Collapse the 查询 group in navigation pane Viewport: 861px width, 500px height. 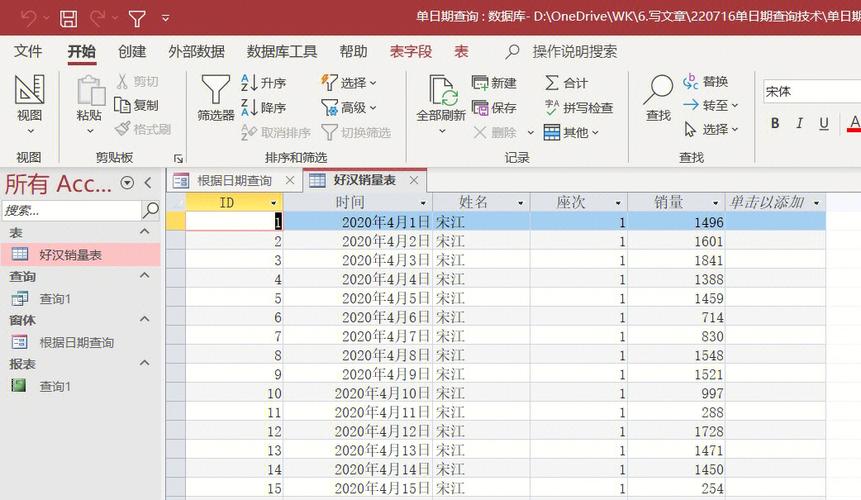pyautogui.click(x=144, y=275)
